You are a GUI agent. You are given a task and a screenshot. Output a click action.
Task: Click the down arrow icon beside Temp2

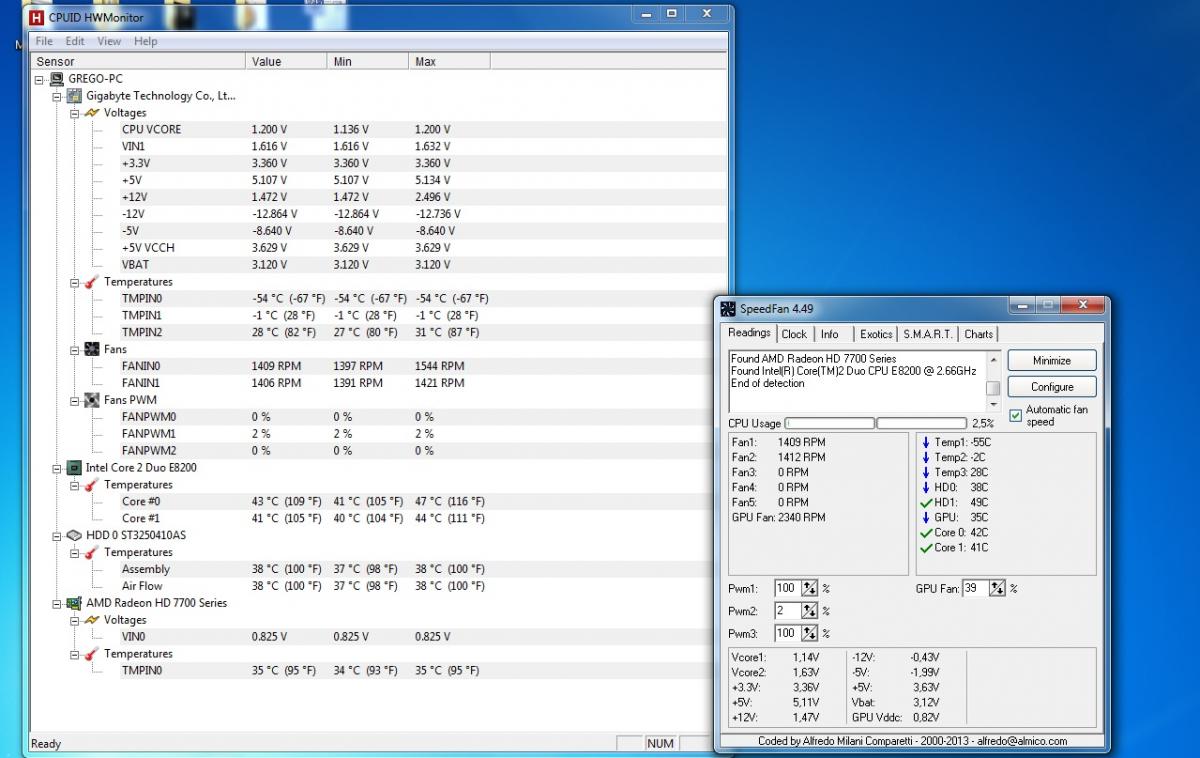click(x=926, y=457)
